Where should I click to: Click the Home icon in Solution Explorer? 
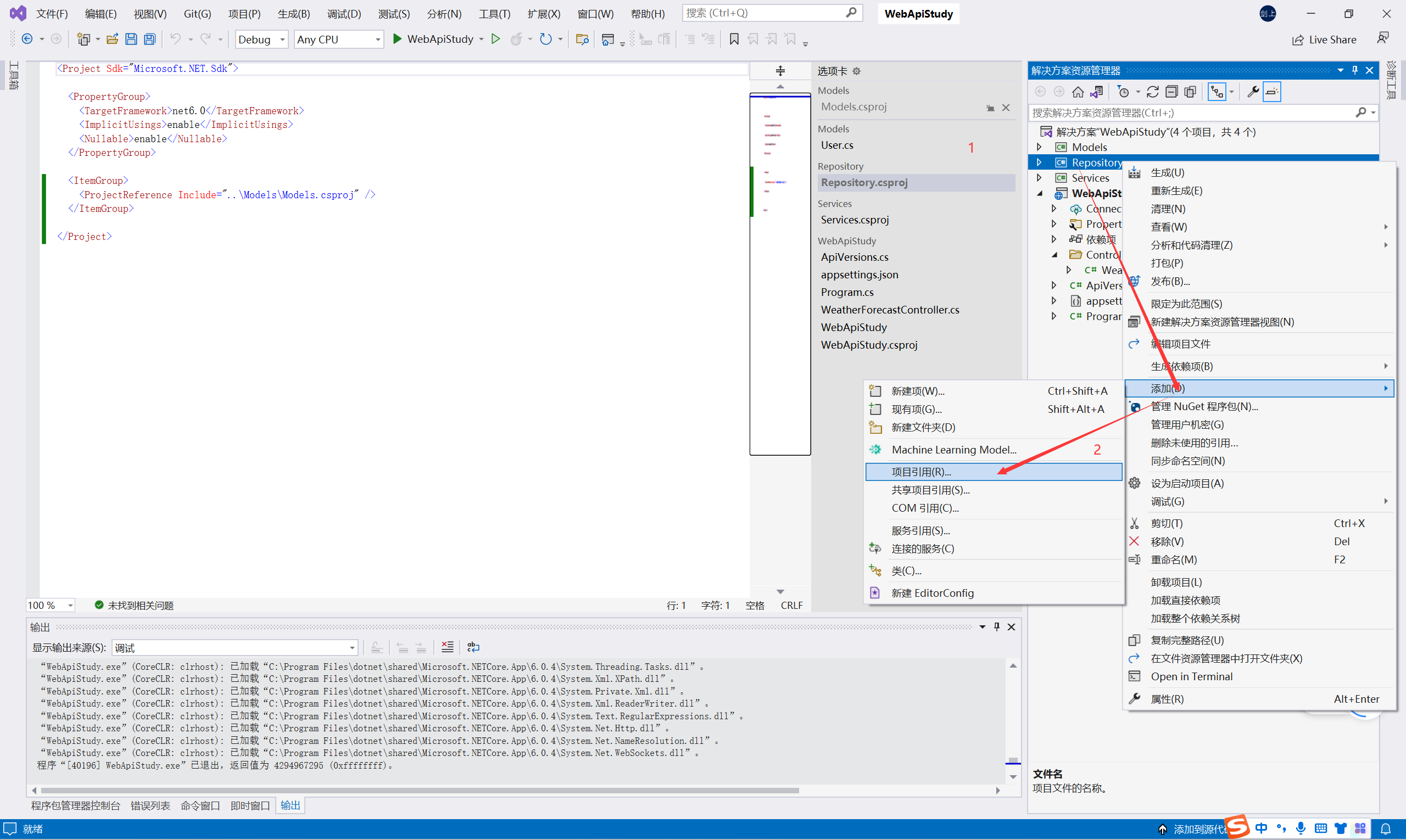click(1078, 92)
